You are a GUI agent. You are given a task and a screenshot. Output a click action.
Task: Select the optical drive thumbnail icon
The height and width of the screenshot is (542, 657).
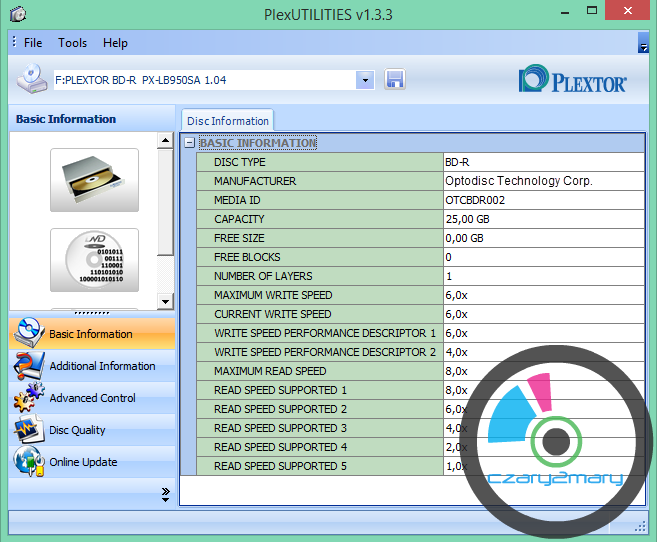[x=94, y=180]
